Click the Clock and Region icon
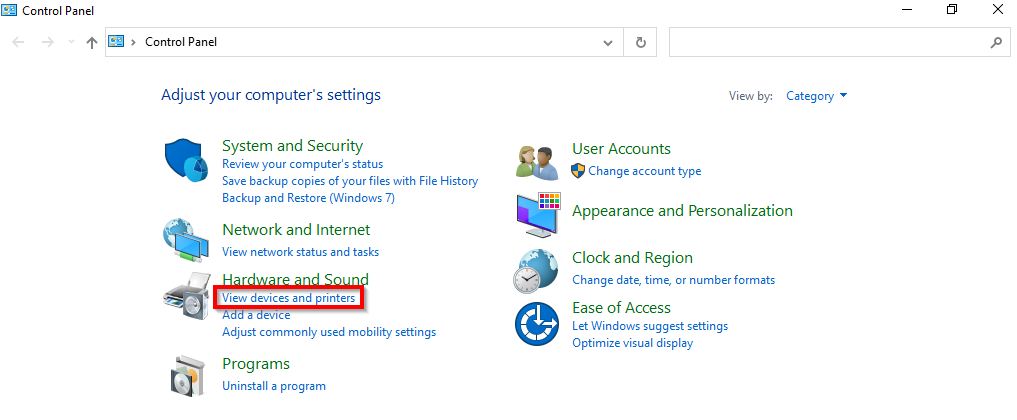1017x420 pixels. [x=537, y=269]
